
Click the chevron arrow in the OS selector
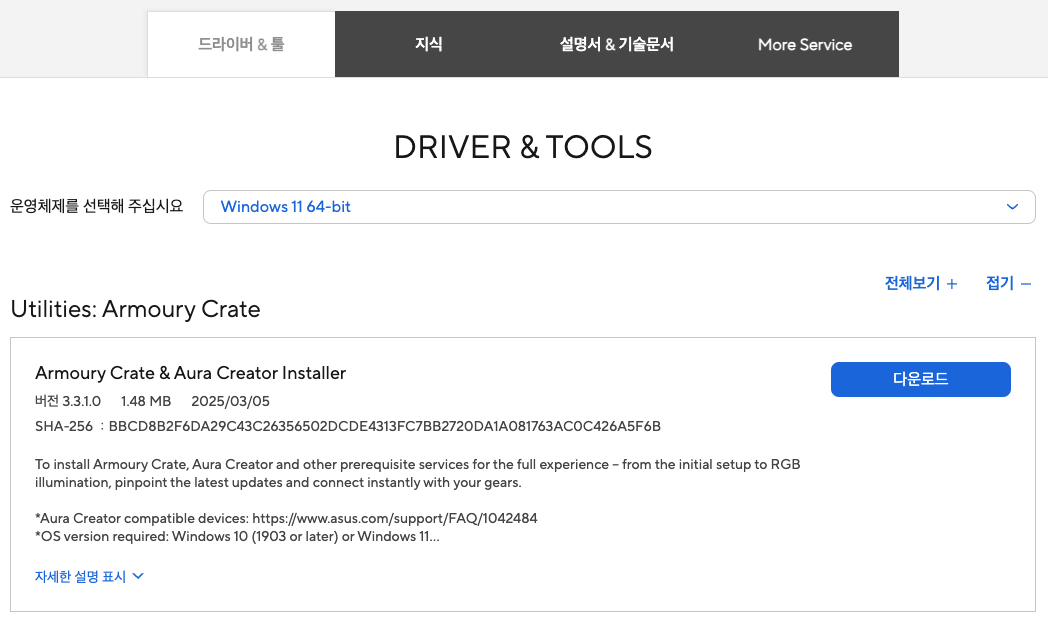[x=1012, y=207]
